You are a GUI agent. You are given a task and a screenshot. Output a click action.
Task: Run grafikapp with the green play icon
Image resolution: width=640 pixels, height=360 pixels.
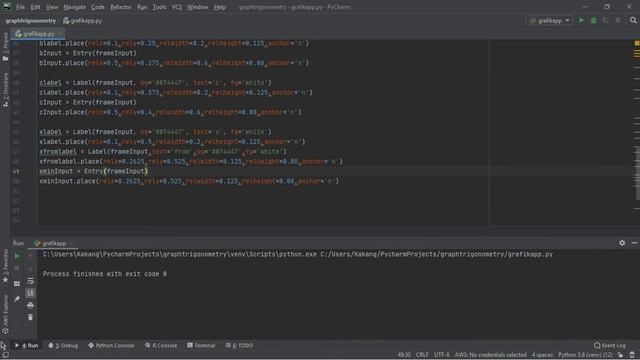(581, 20)
